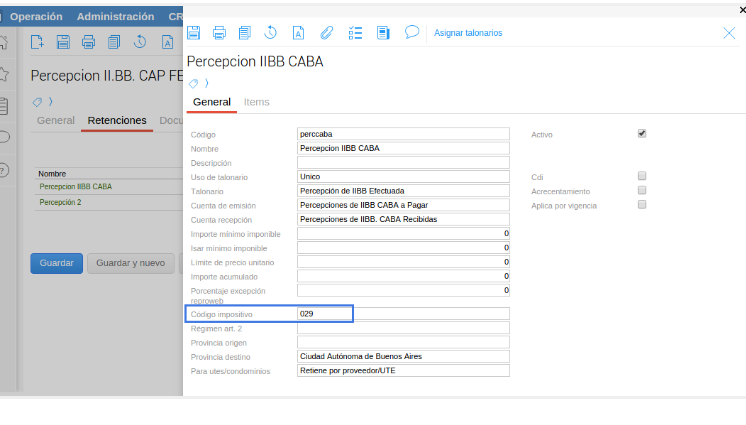Check the Aplica por vigencia checkbox
746x425 pixels.
[642, 204]
